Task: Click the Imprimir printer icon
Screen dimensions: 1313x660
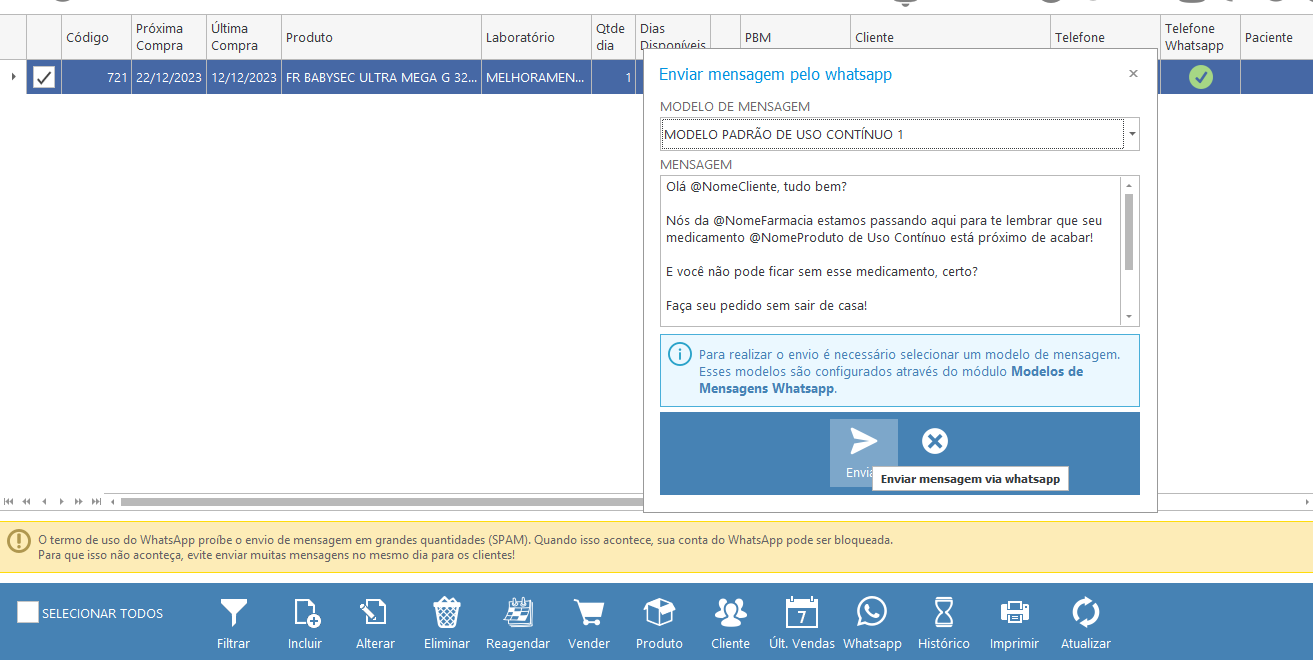Action: [x=1014, y=613]
